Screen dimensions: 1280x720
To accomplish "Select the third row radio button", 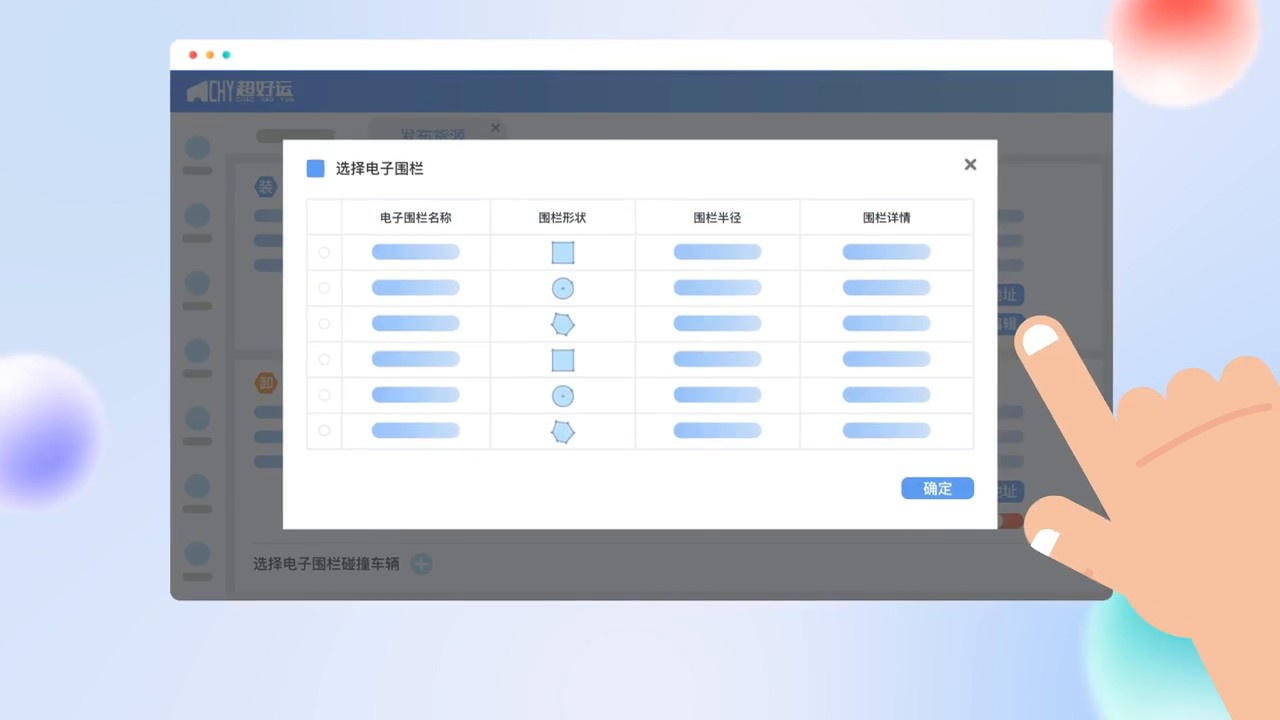I will [324, 324].
